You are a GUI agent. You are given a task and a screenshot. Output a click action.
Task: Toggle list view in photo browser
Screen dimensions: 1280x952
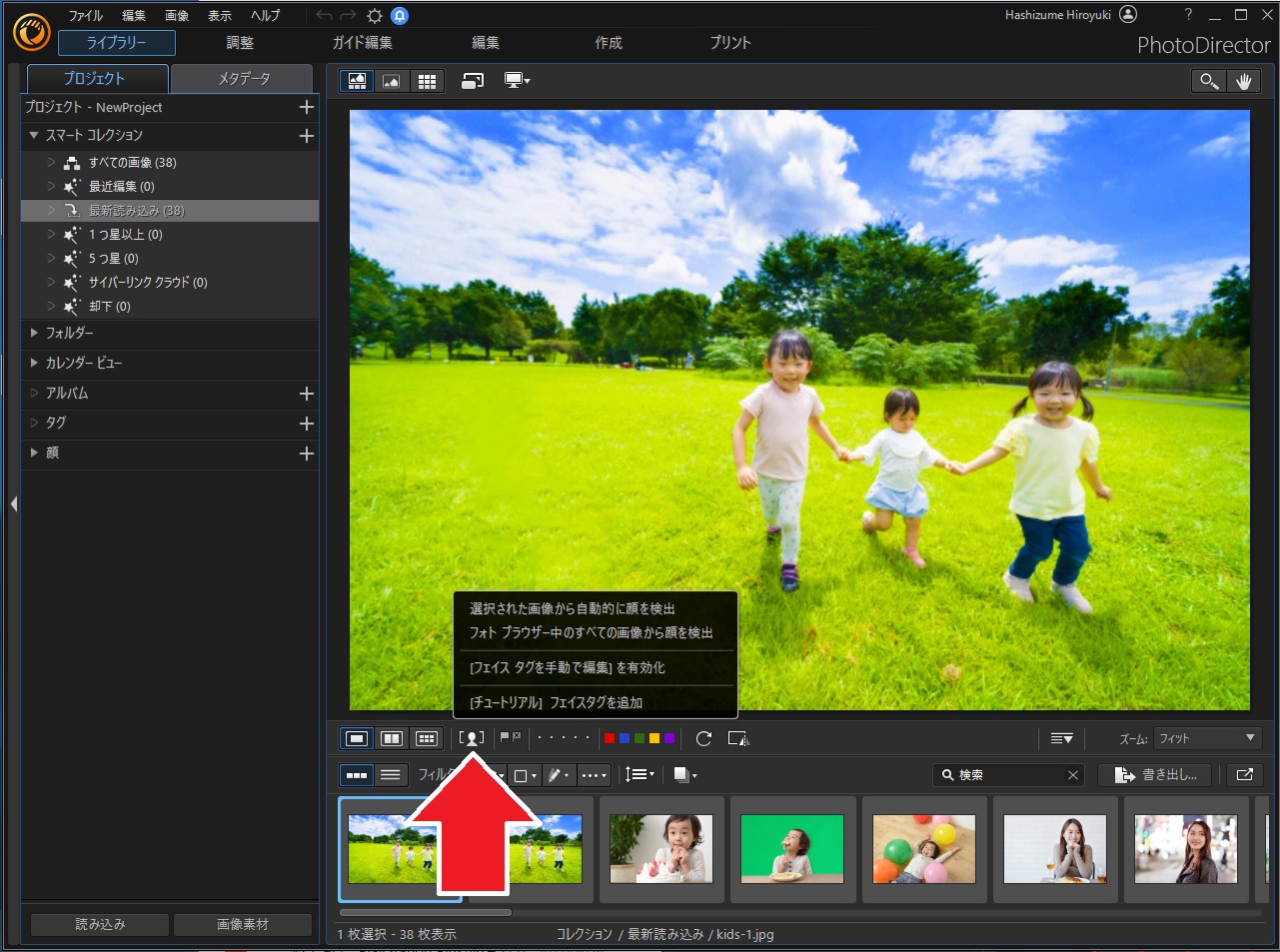pos(391,775)
